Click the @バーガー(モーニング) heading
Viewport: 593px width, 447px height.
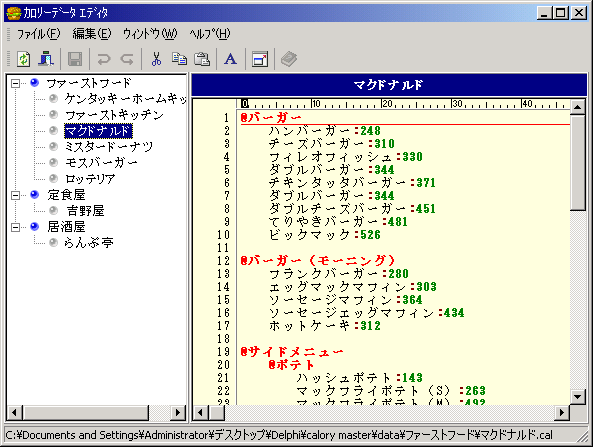click(x=318, y=261)
